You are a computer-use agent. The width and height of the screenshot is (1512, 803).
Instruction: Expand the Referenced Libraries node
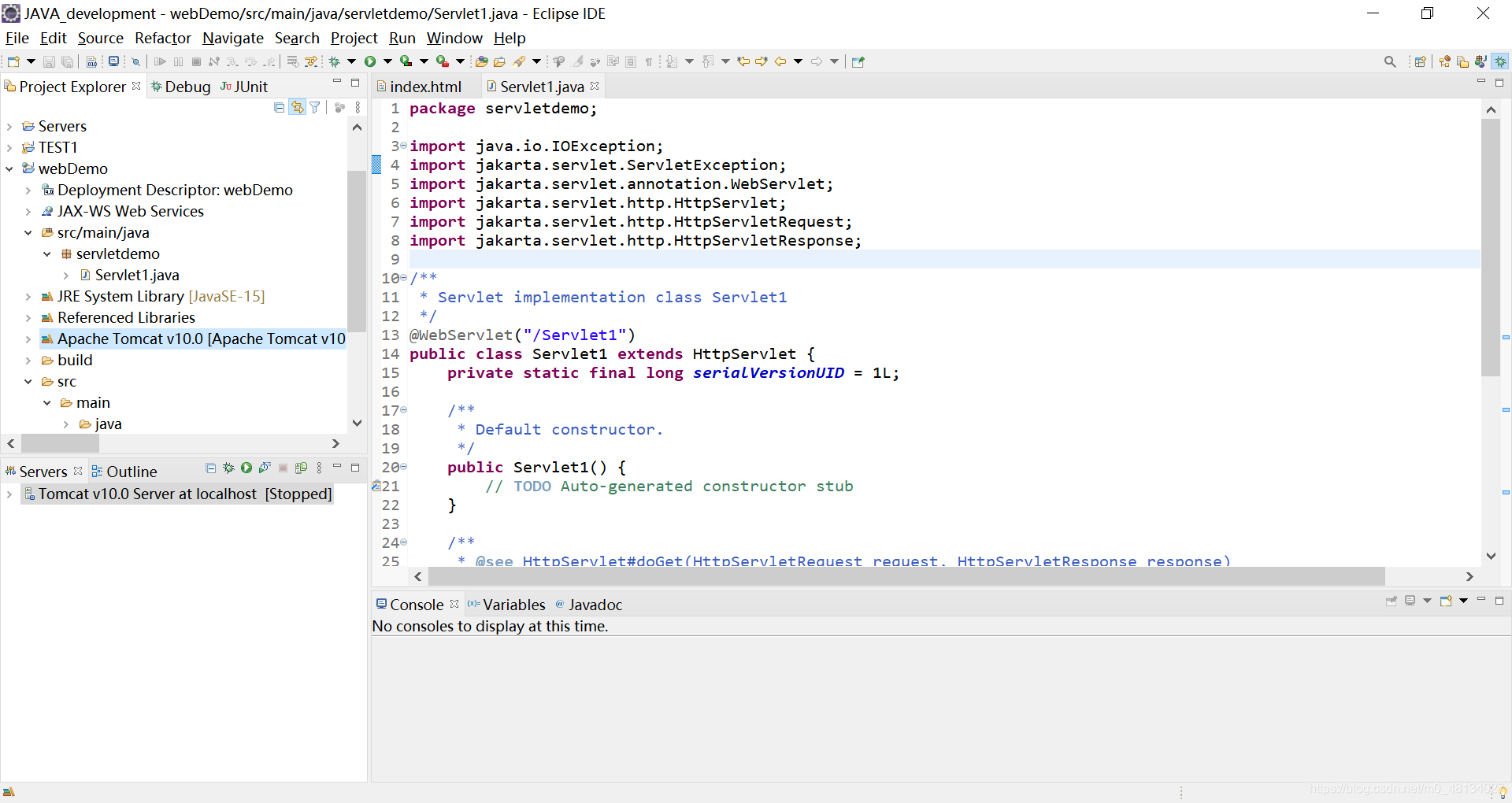click(x=28, y=318)
